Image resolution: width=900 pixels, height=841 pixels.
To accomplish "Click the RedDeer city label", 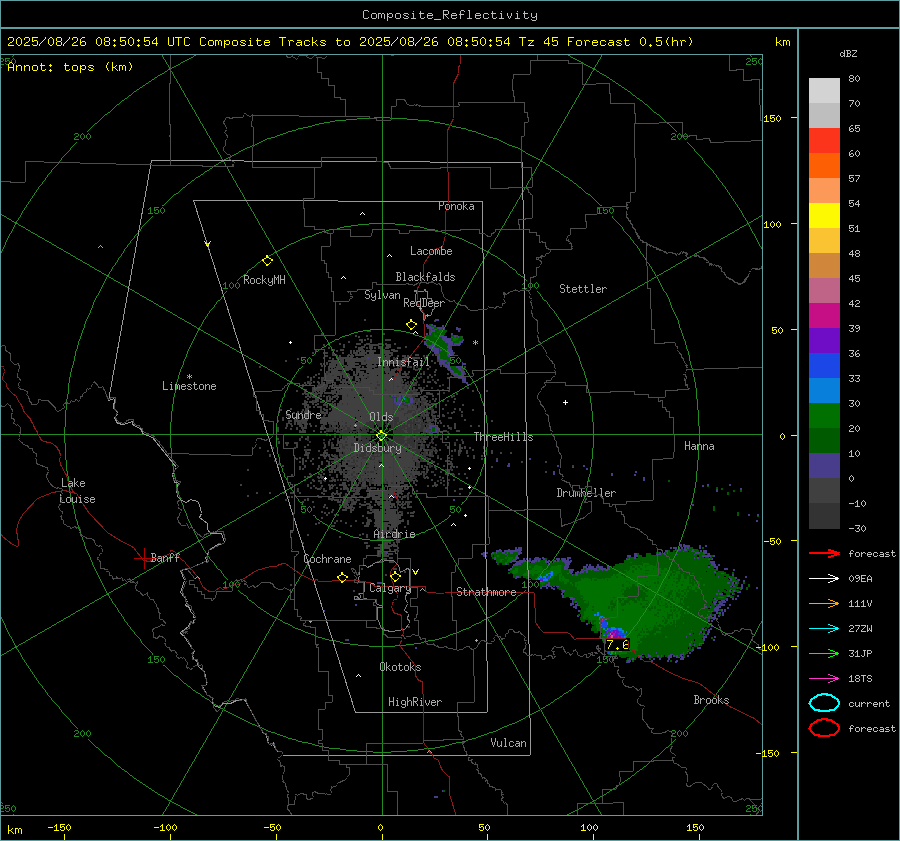I will click(x=424, y=303).
